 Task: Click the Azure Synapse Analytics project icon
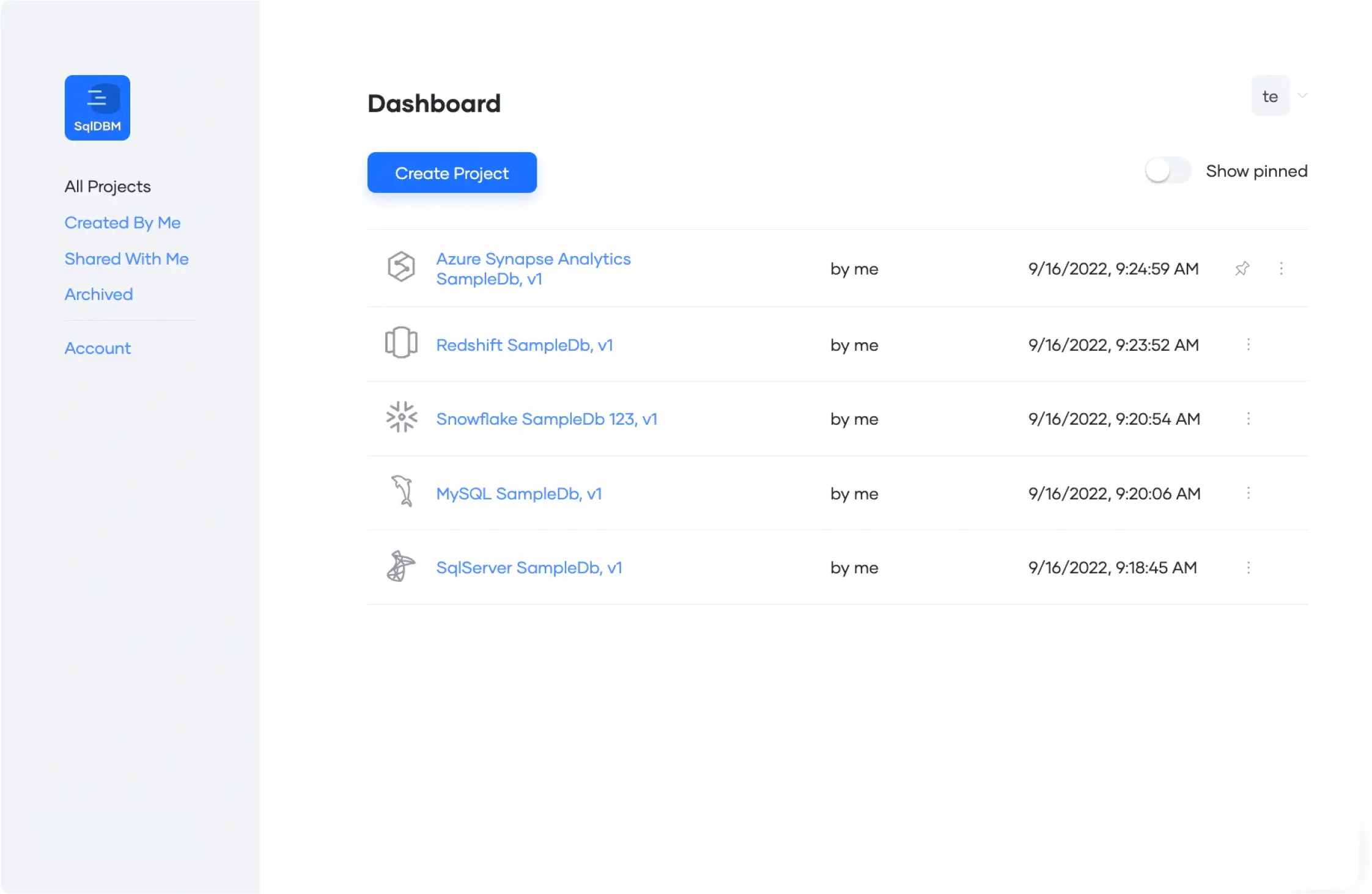click(x=401, y=267)
